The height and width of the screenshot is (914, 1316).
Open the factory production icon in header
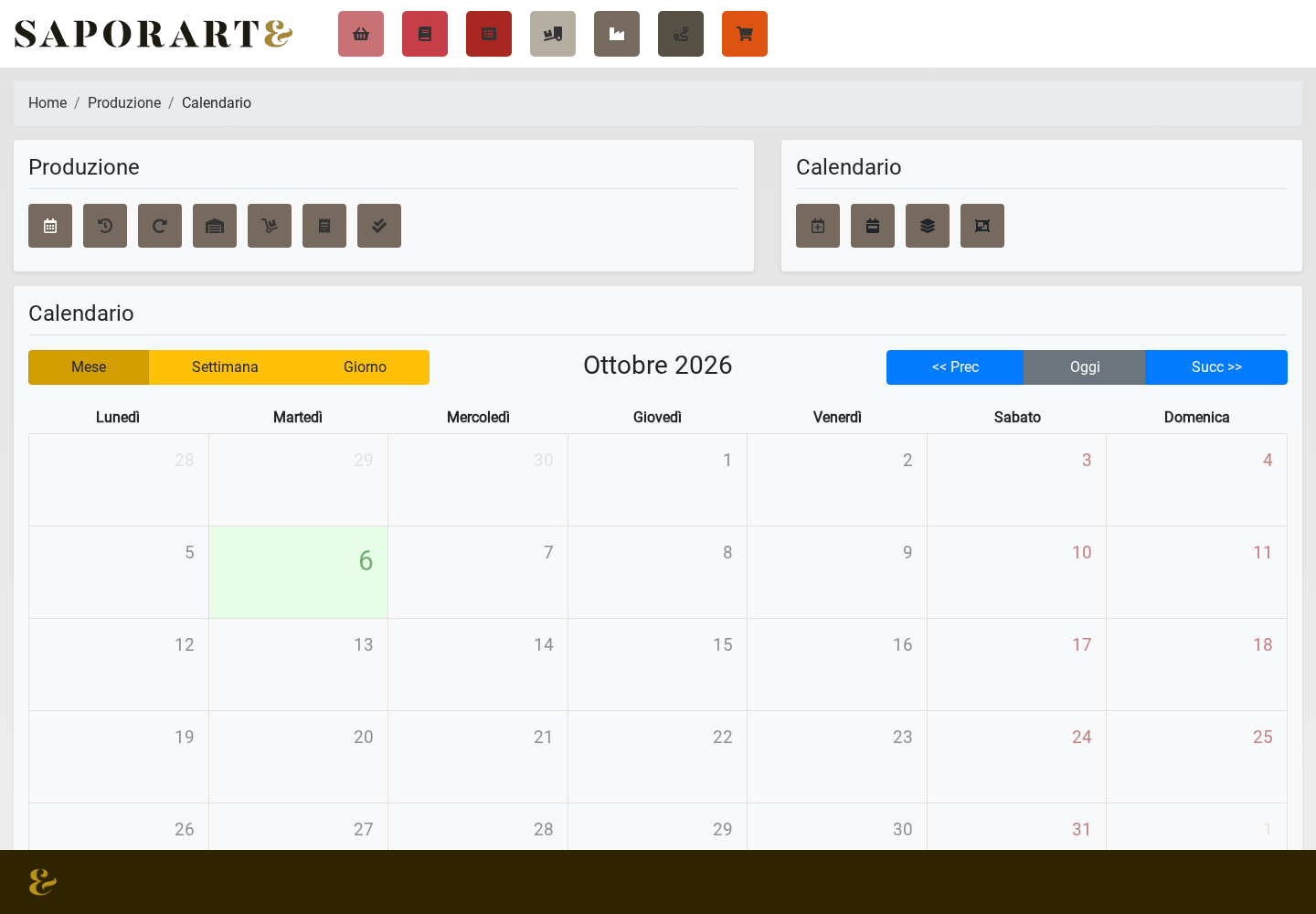tap(617, 34)
